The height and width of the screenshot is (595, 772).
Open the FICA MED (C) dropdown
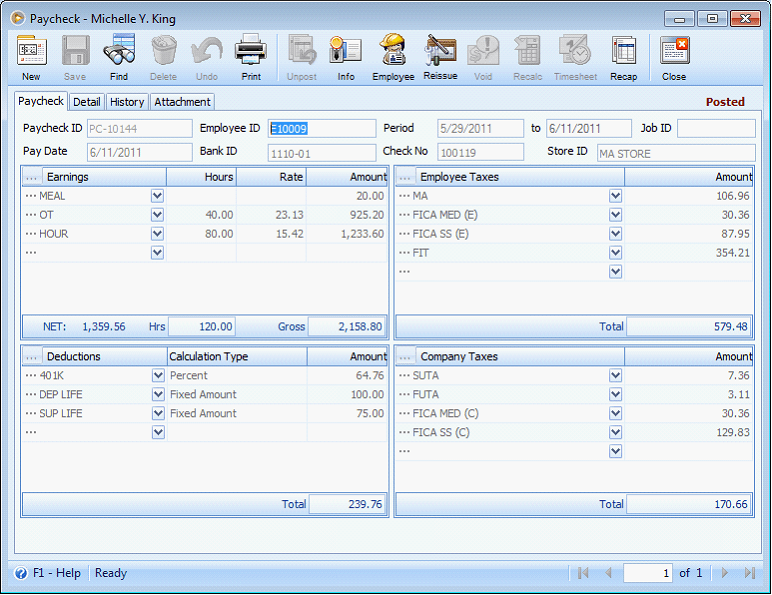[x=615, y=413]
